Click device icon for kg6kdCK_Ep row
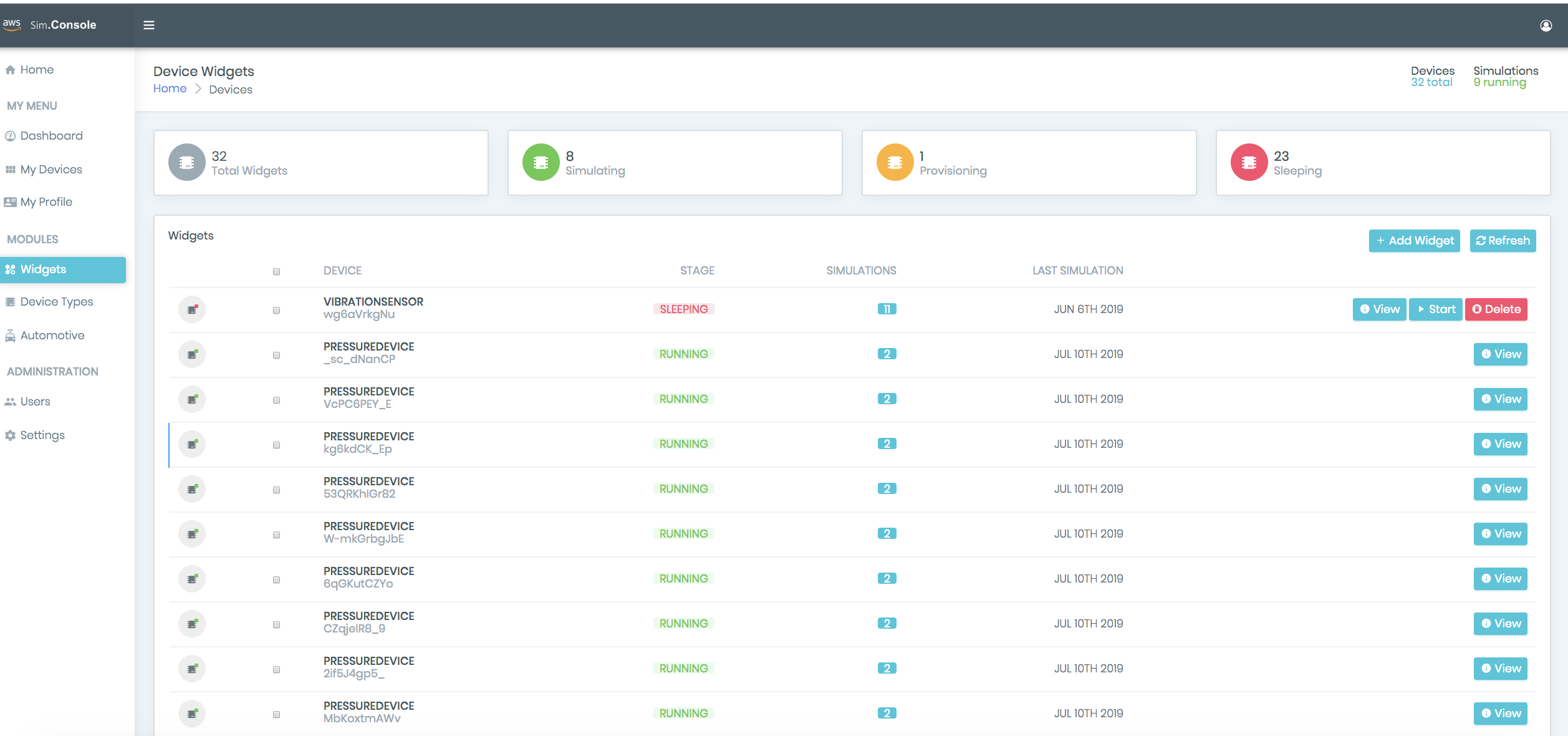 [192, 444]
